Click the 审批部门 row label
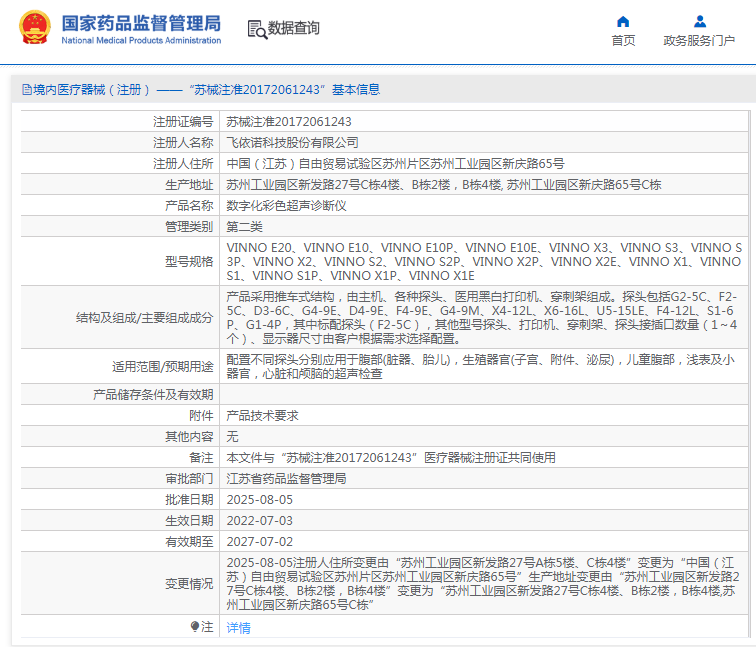 pyautogui.click(x=189, y=479)
